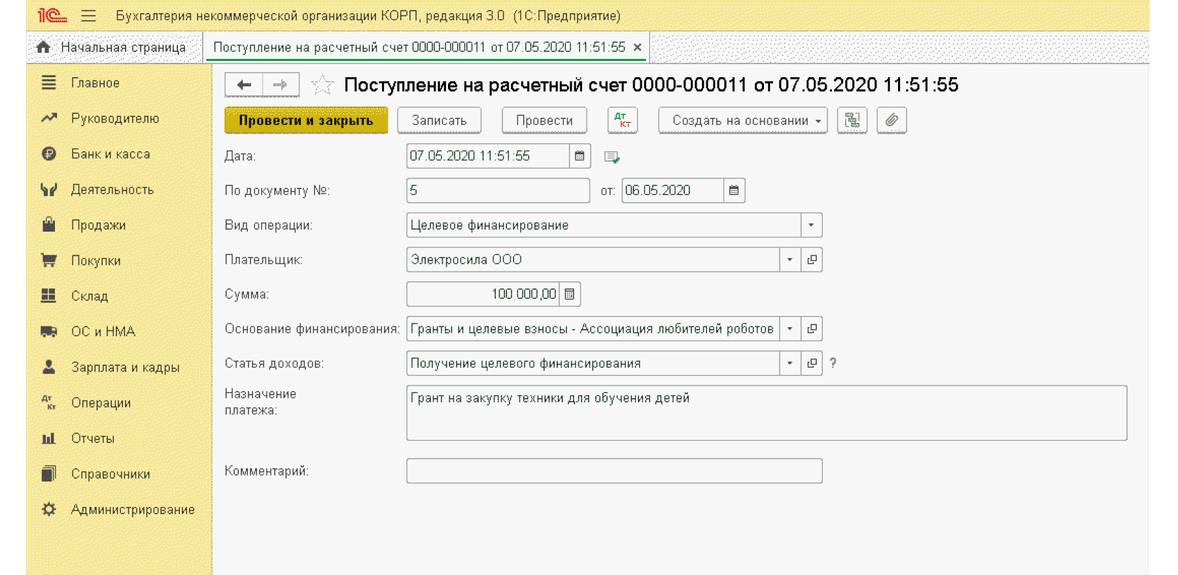Click the Статья доходов field text
Viewport: 1178px width, 575px height.
pos(594,363)
